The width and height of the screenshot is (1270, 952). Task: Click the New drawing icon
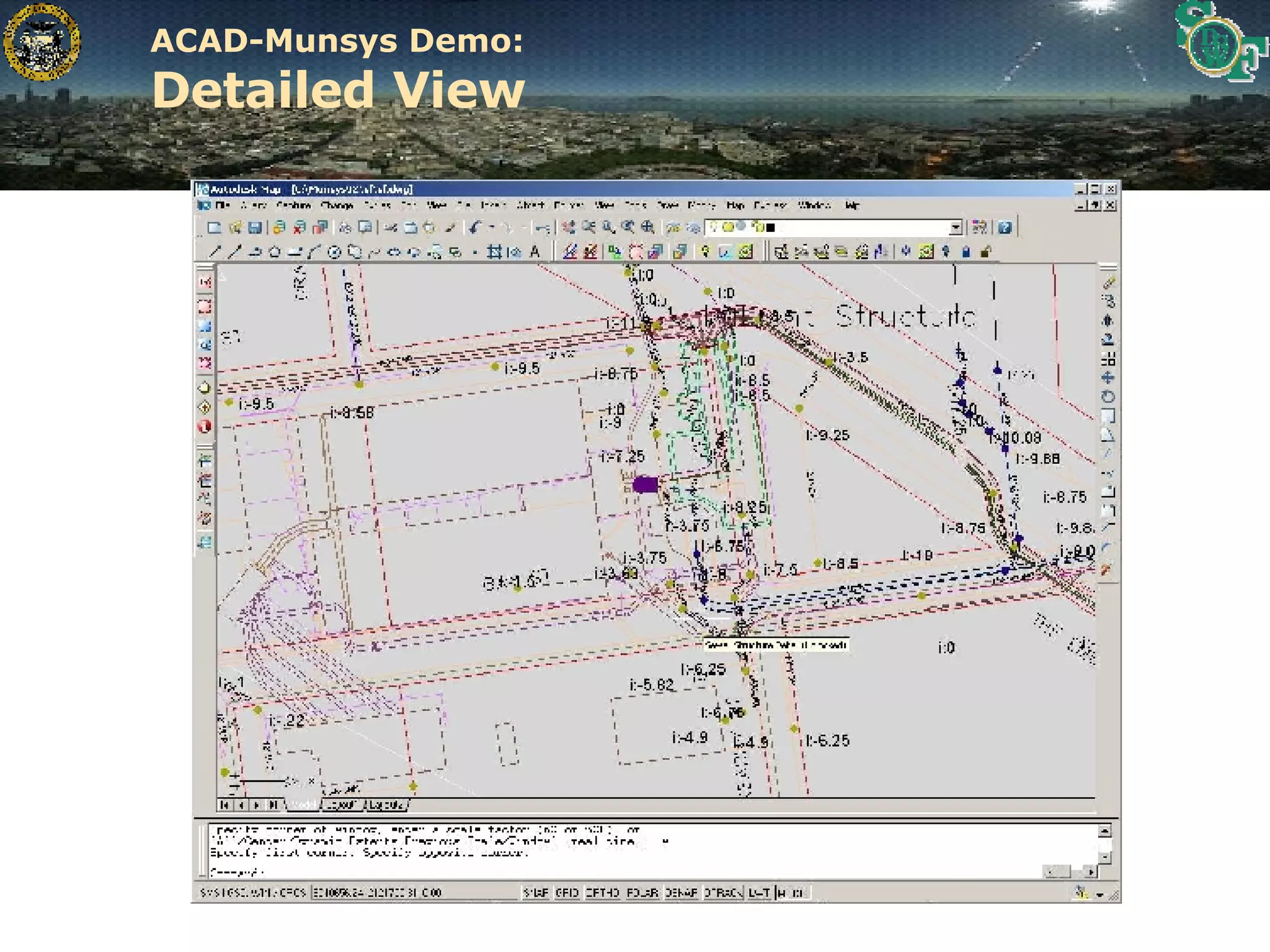tap(214, 227)
